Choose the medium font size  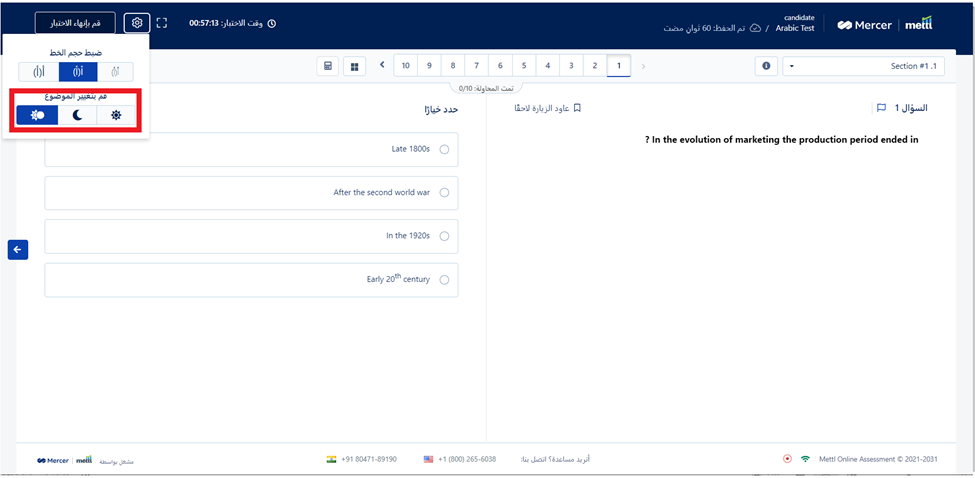[78, 72]
